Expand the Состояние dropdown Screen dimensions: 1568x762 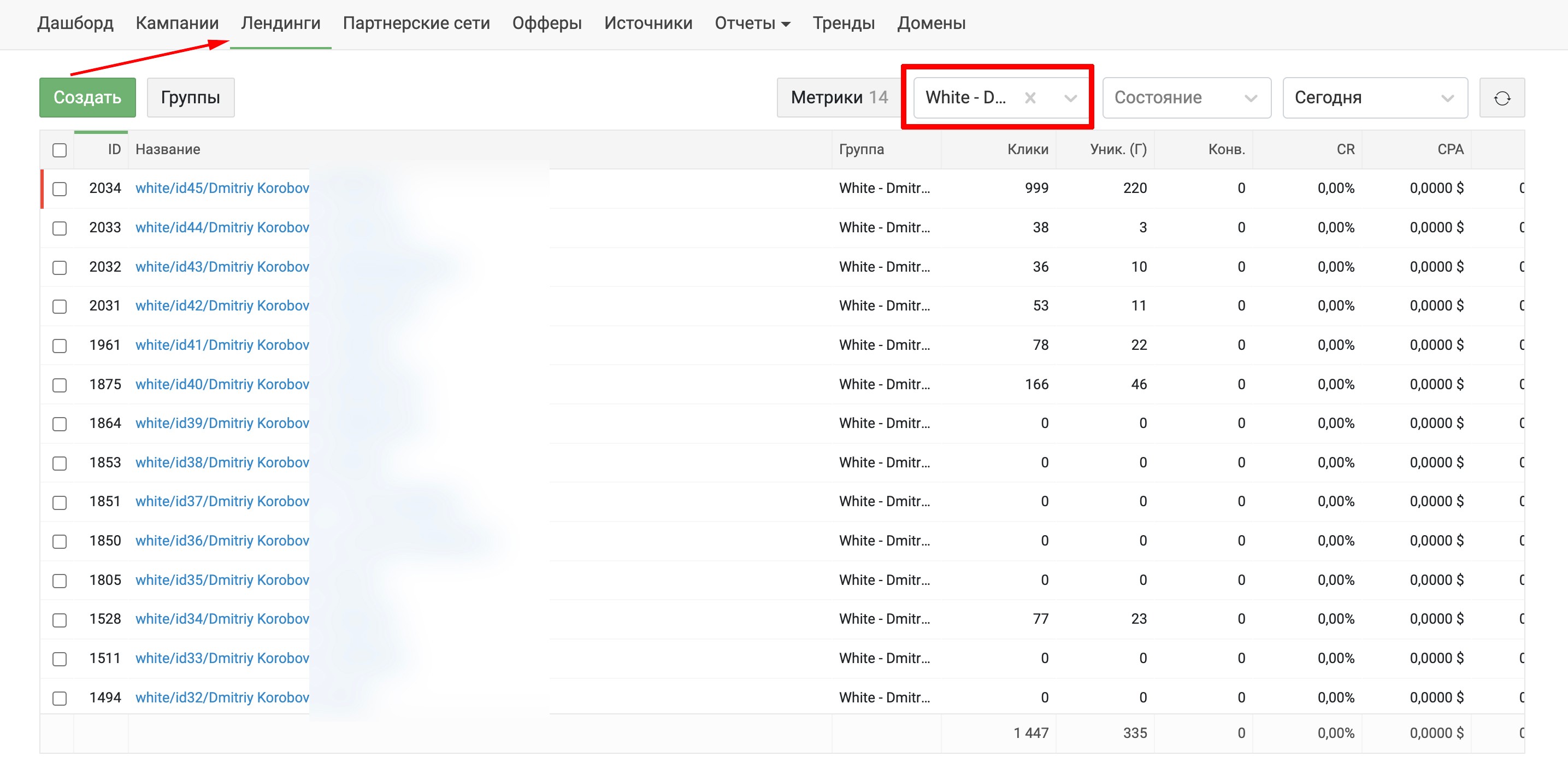[1186, 97]
